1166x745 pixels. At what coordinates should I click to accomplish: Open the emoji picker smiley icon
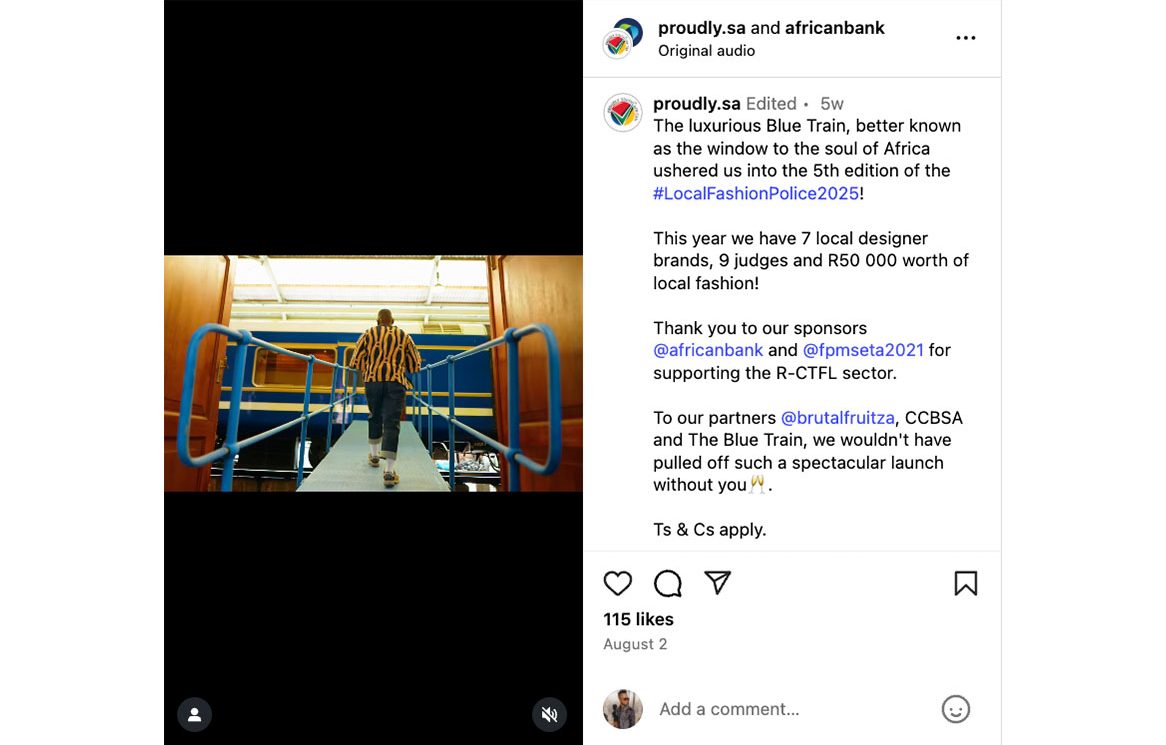tap(956, 709)
